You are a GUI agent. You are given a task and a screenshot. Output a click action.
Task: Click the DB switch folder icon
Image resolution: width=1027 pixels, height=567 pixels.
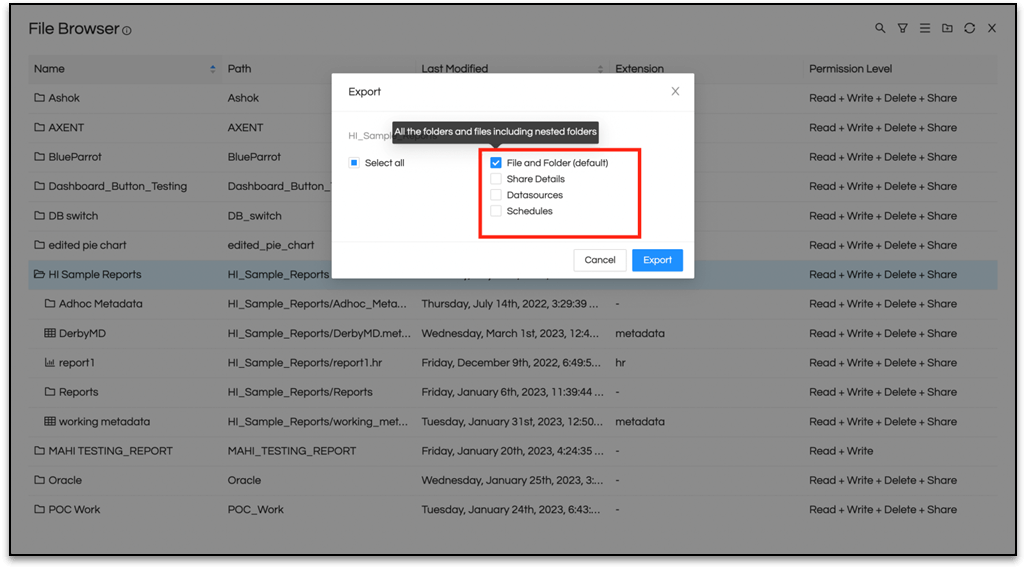point(39,215)
